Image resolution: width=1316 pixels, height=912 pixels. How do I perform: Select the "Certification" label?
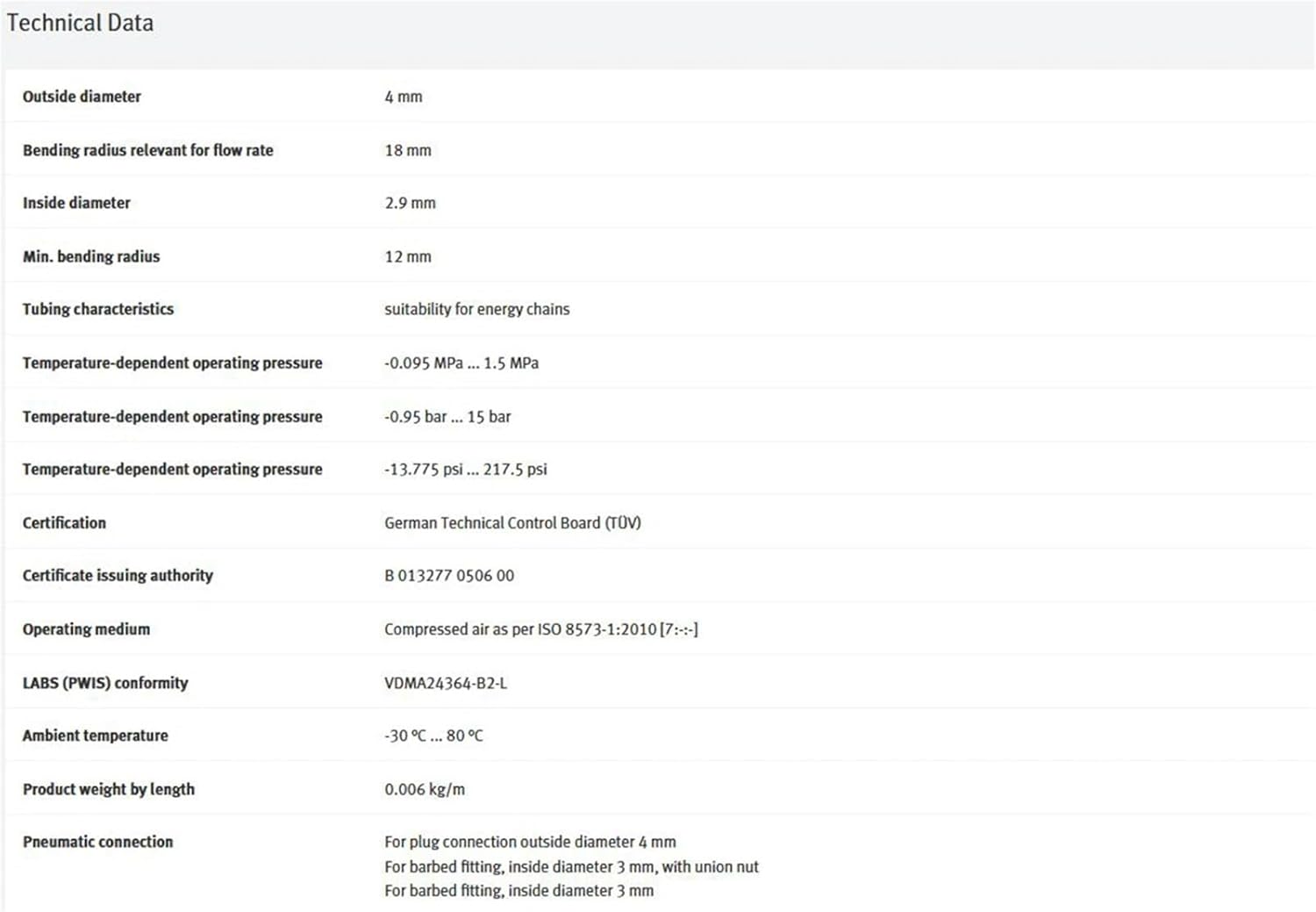click(x=64, y=522)
